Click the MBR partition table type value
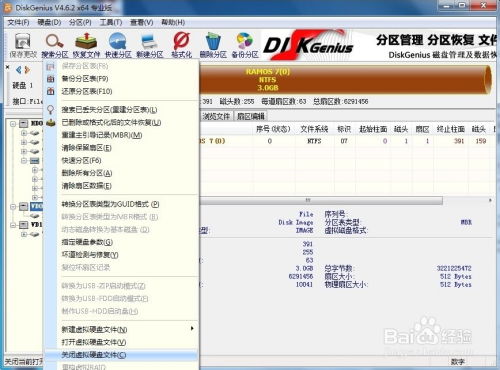The image size is (500, 370). pyautogui.click(x=466, y=222)
